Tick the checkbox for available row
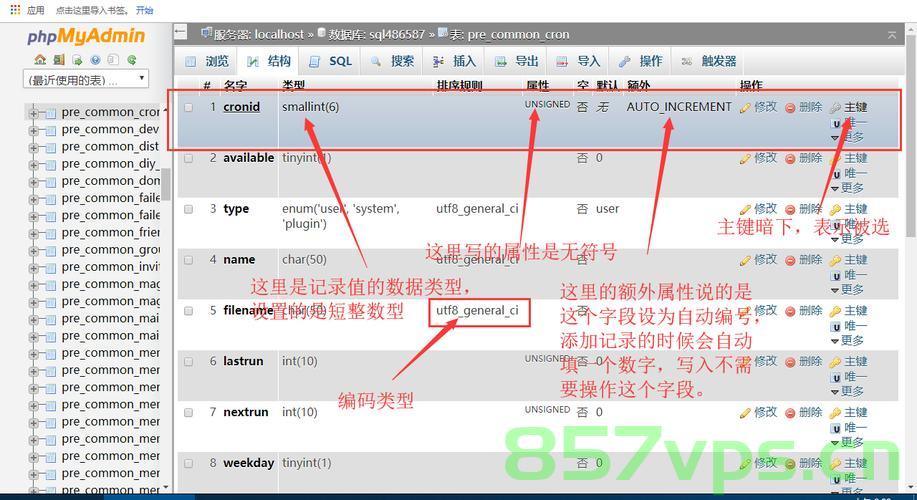 (188, 158)
